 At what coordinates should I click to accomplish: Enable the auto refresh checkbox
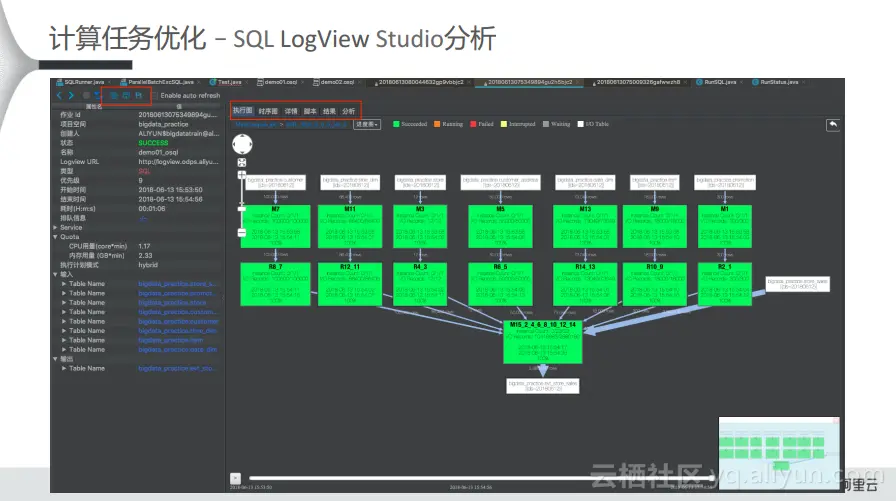point(155,95)
